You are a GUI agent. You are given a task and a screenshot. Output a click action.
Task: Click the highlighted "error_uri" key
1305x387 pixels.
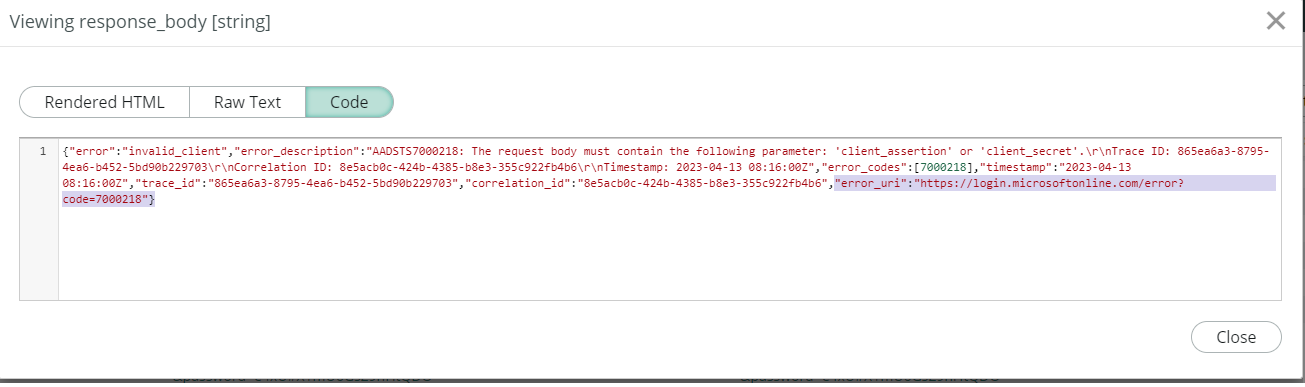(x=870, y=184)
